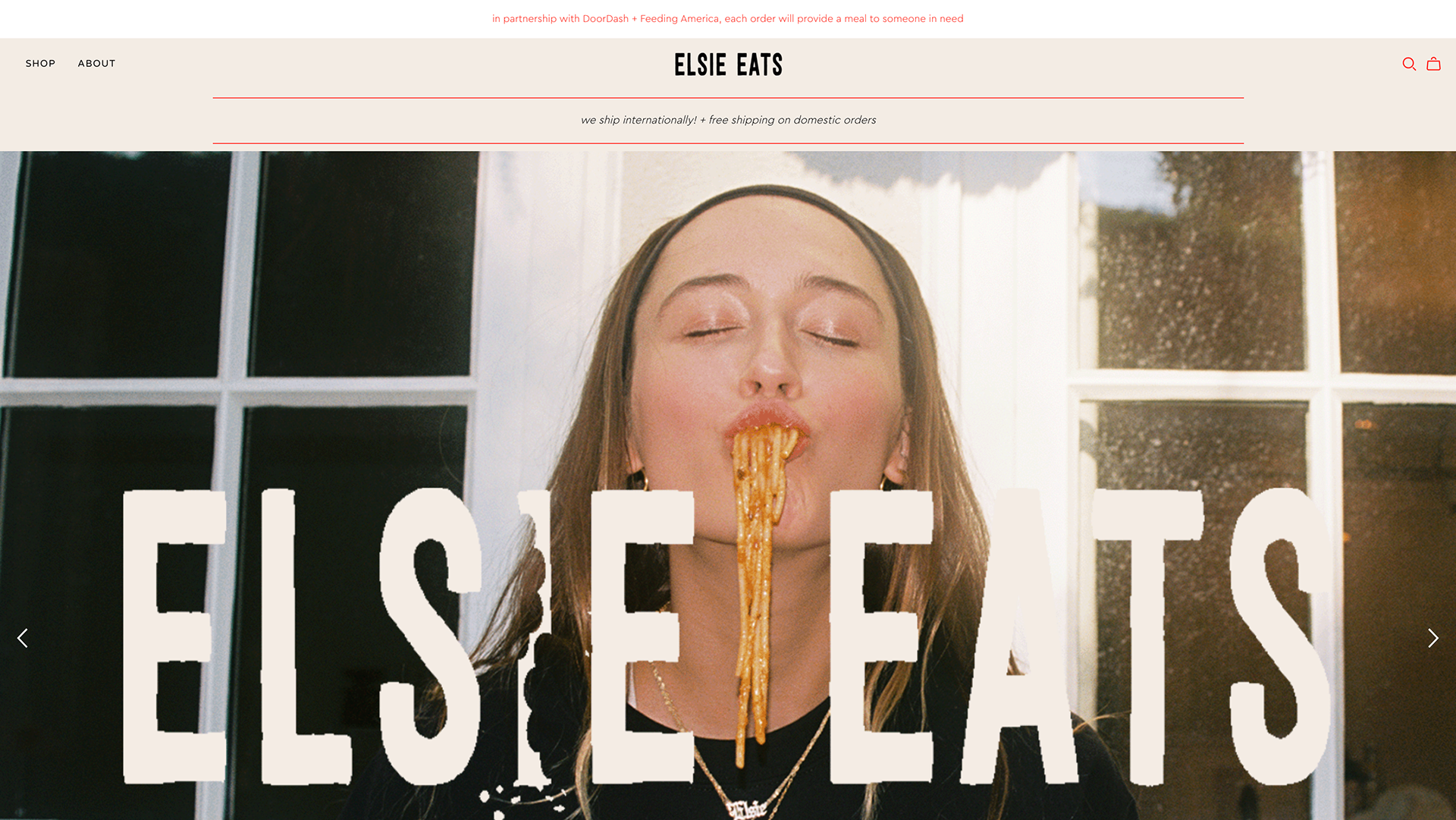The width and height of the screenshot is (1456, 820).
Task: Click the international shipping notice text
Action: [728, 120]
